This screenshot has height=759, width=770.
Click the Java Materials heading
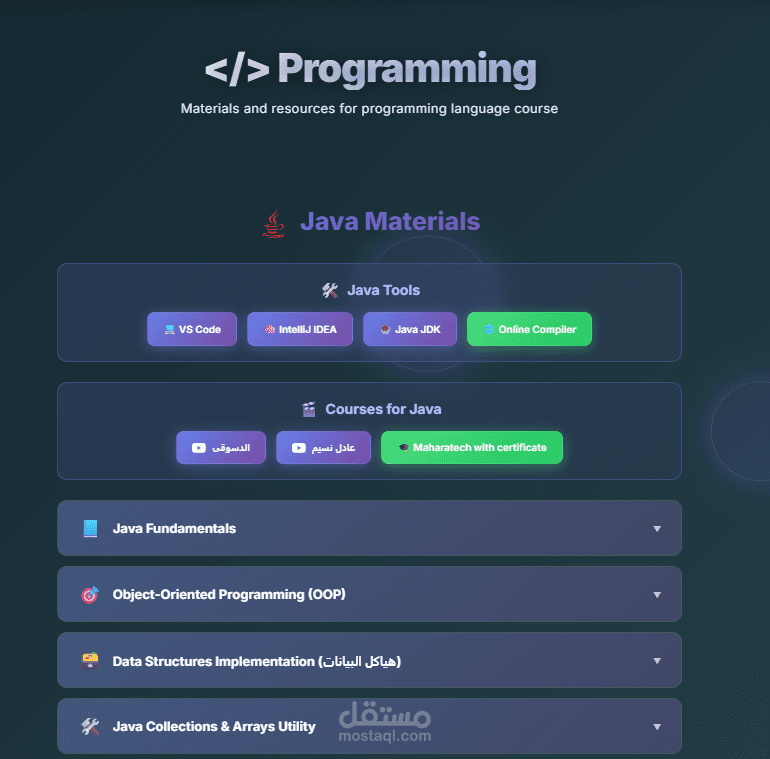390,221
